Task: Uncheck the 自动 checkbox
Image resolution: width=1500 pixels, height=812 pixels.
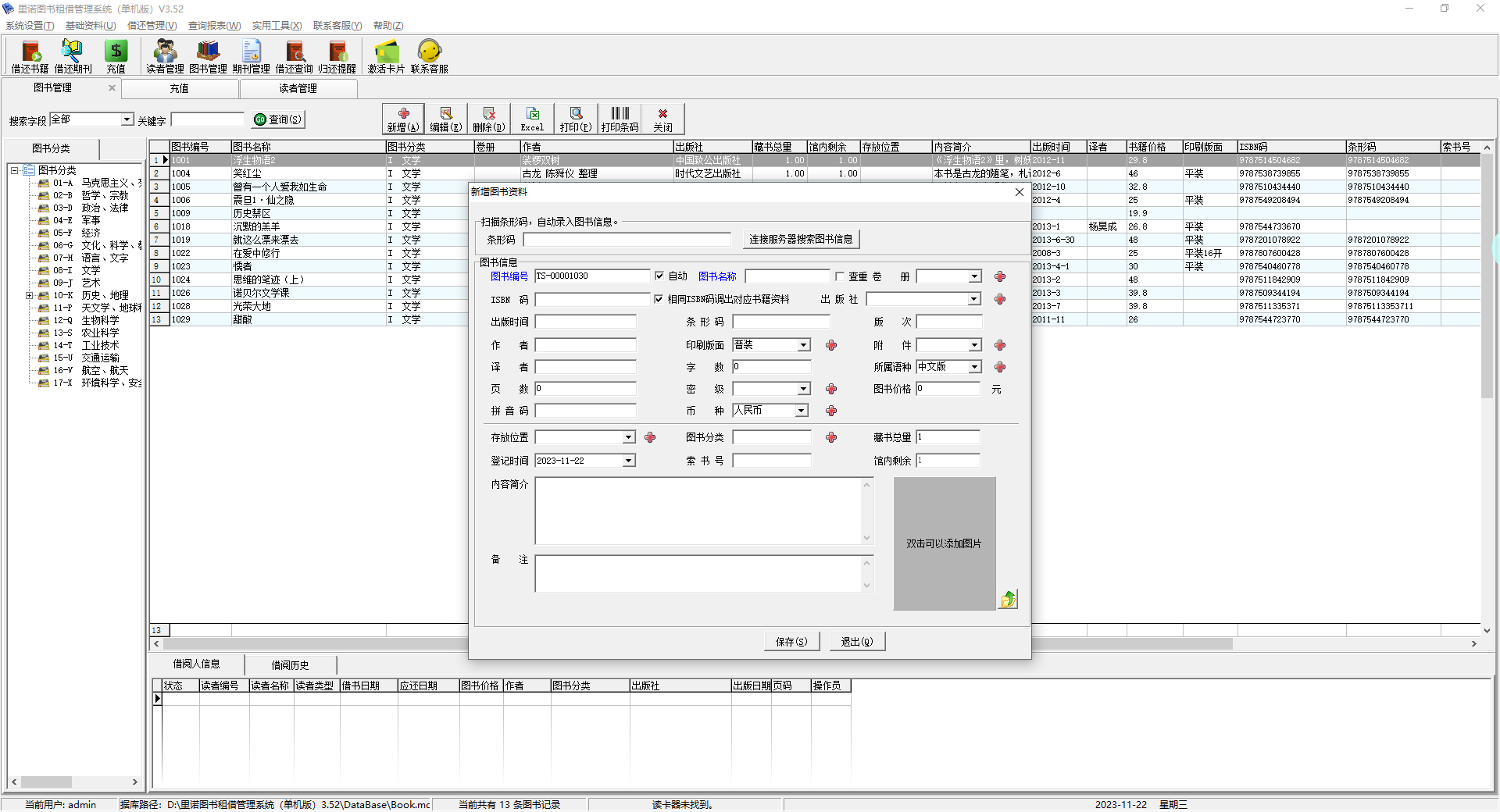Action: (x=659, y=276)
